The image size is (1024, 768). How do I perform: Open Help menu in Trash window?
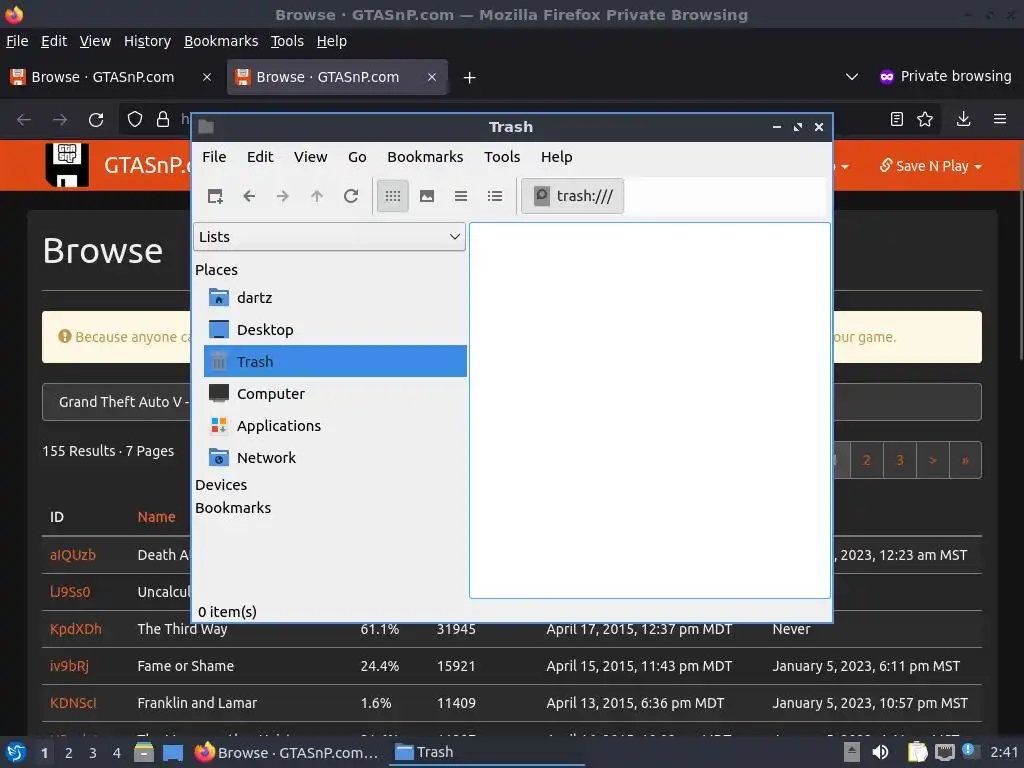point(556,157)
